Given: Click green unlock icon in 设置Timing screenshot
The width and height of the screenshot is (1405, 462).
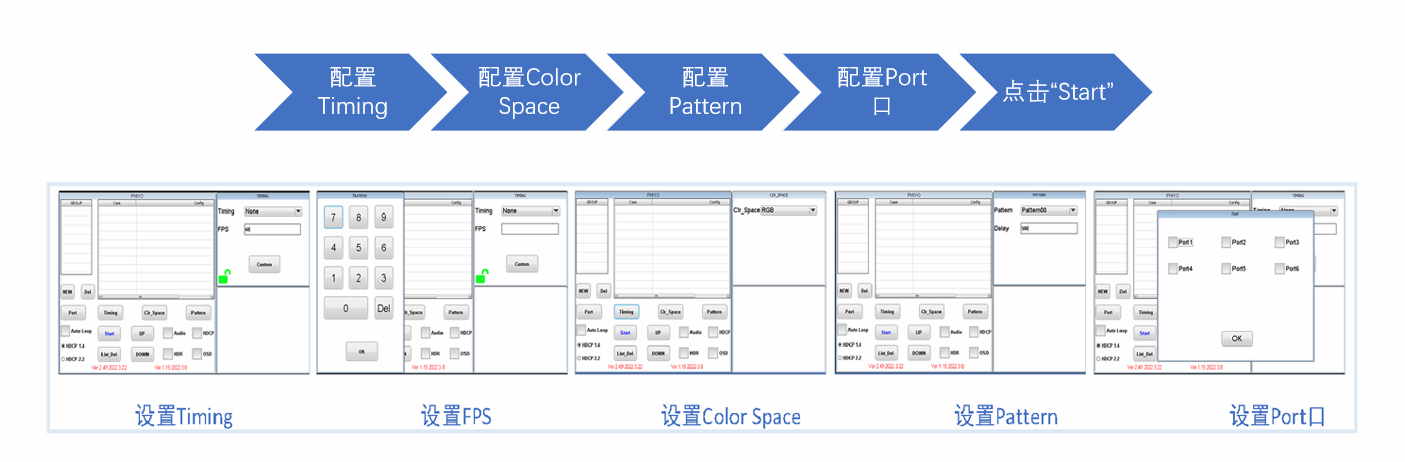Looking at the screenshot, I should coord(223,277).
